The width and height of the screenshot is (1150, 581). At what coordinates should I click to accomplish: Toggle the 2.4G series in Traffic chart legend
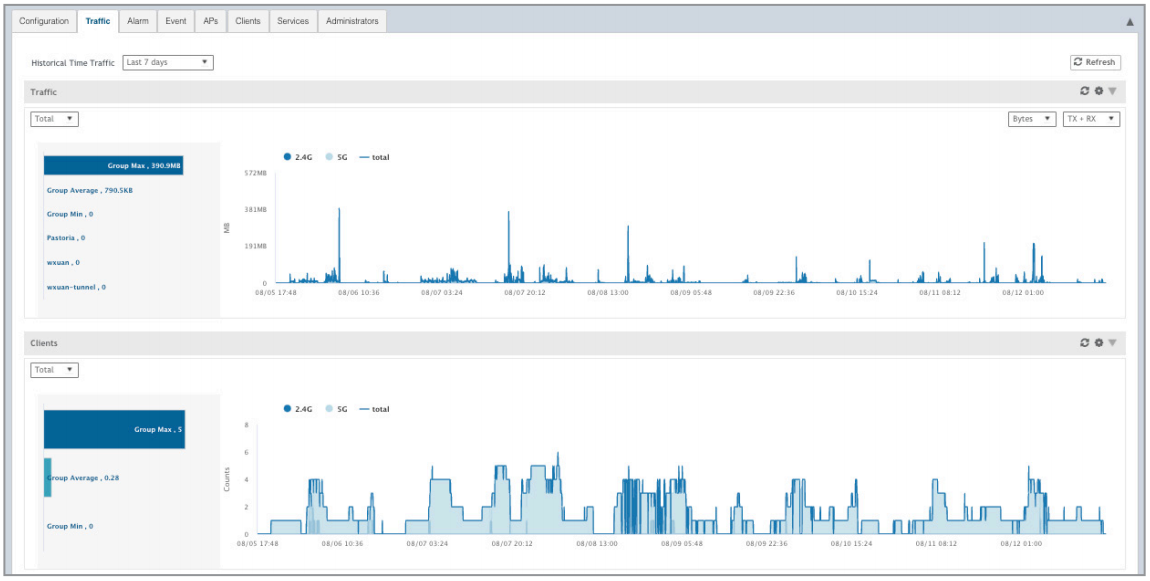pyautogui.click(x=299, y=157)
